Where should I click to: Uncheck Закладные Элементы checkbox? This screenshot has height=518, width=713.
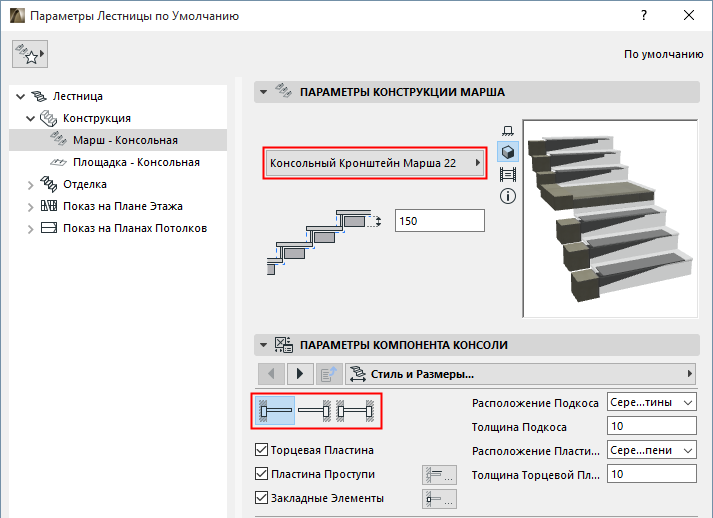click(261, 498)
